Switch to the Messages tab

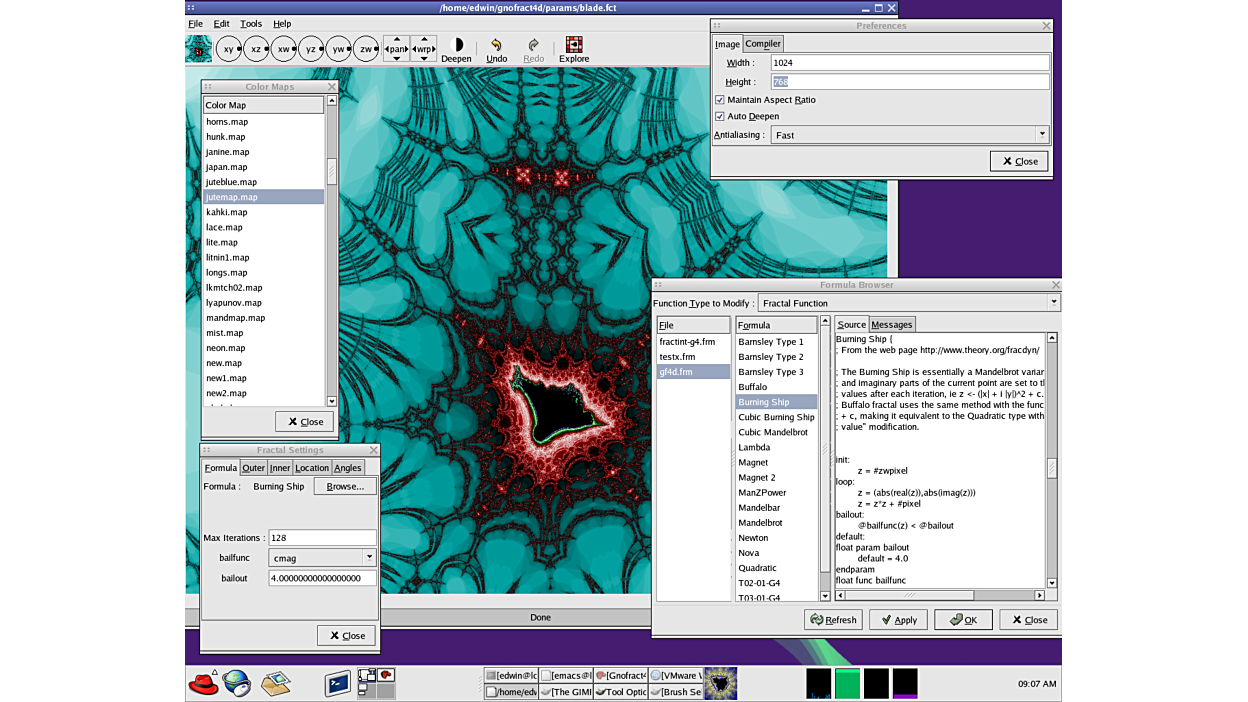pyautogui.click(x=891, y=325)
